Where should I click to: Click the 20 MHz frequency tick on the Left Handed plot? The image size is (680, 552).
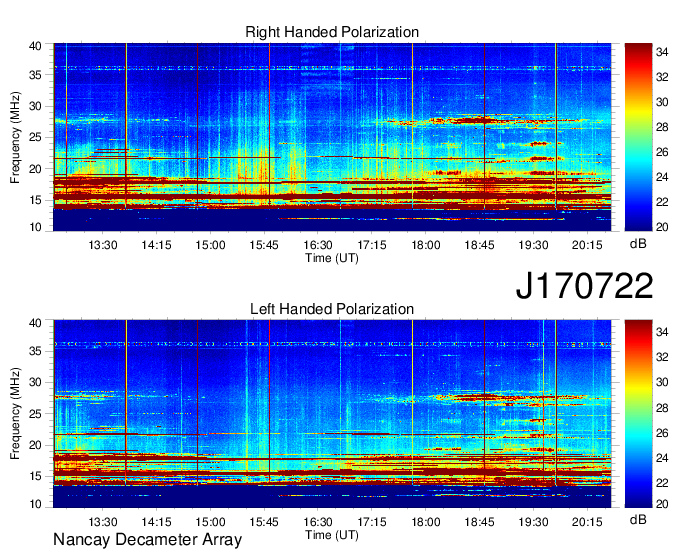[x=35, y=445]
